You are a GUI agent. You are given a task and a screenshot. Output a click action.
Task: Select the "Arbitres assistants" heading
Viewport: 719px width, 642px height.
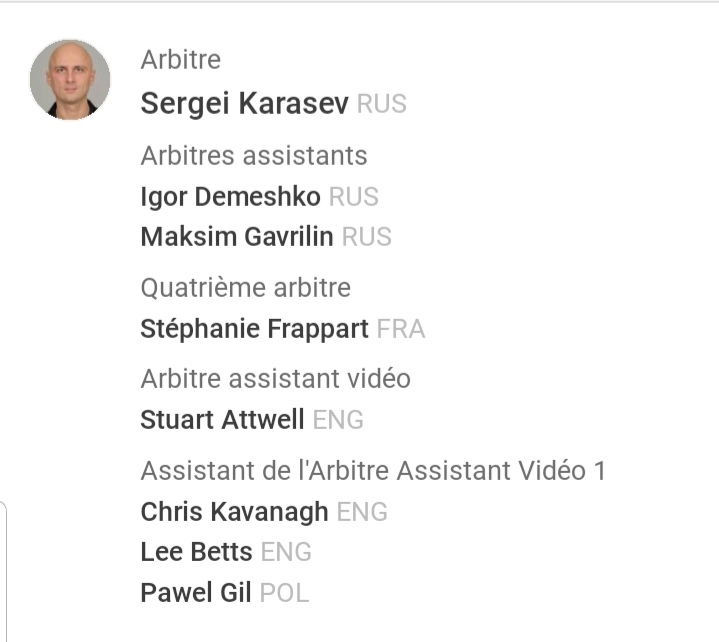(254, 156)
